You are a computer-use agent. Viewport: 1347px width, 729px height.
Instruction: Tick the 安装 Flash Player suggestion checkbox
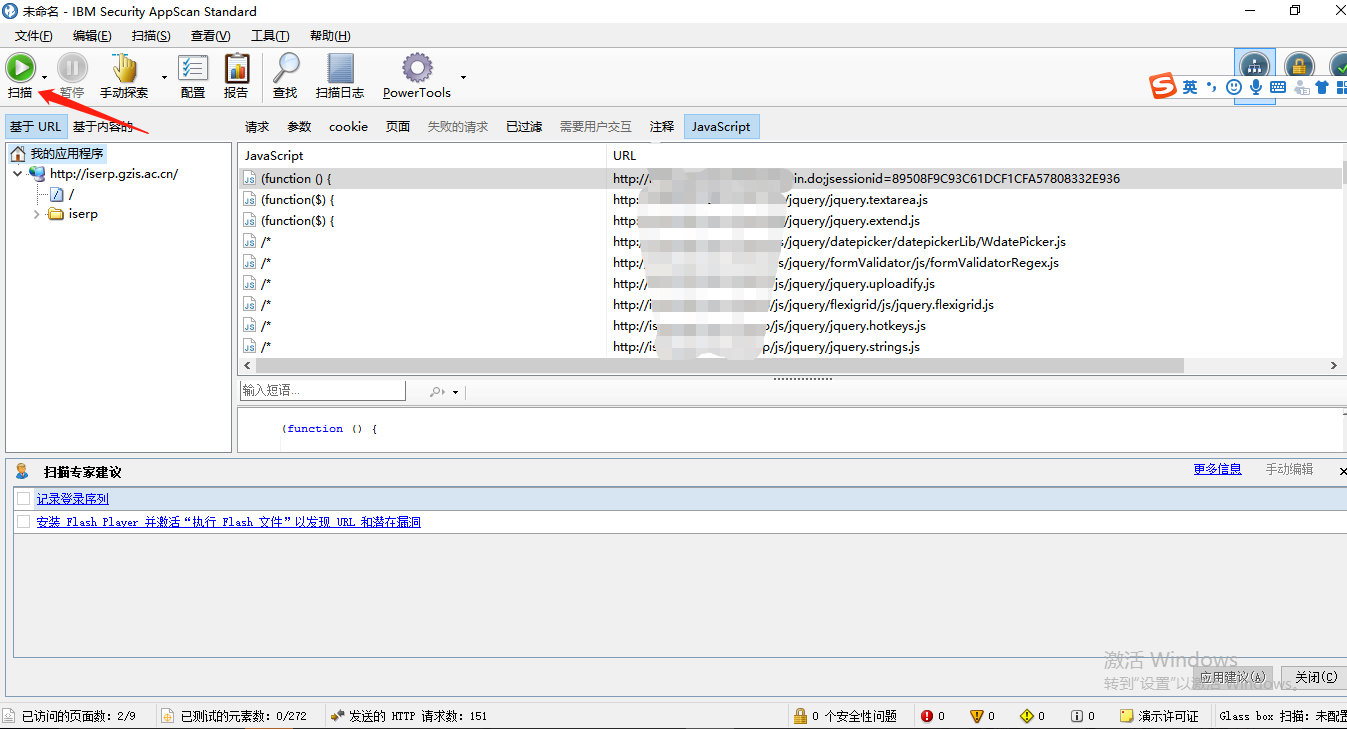23,521
